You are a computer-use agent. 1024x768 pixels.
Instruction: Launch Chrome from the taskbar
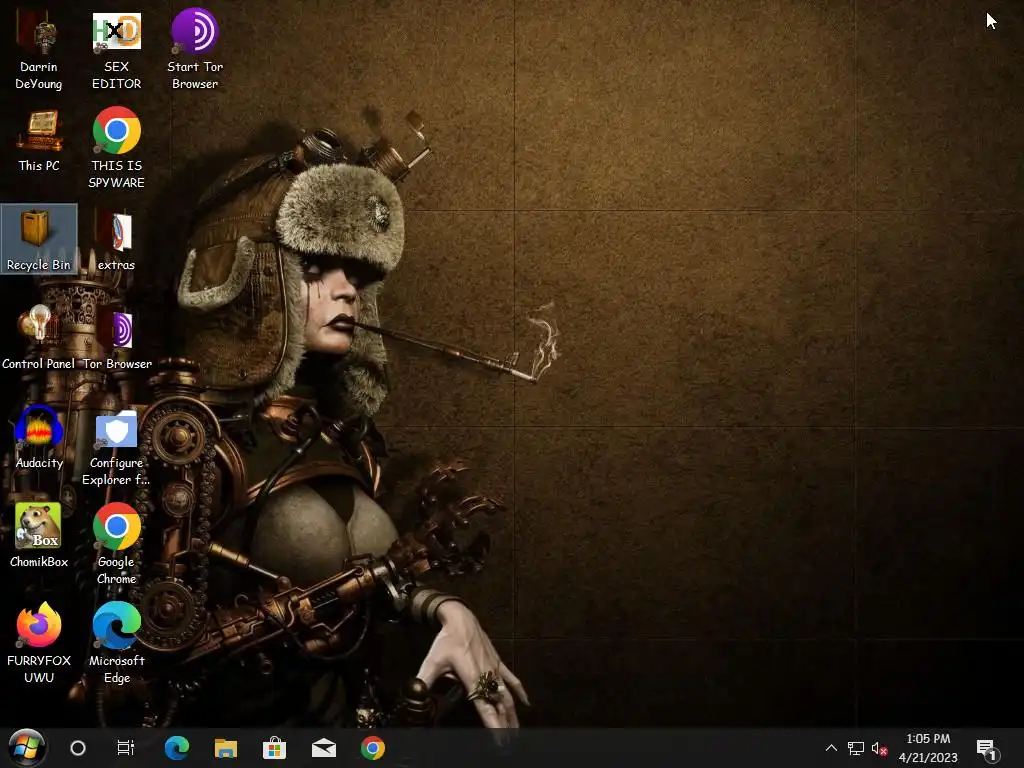click(373, 748)
